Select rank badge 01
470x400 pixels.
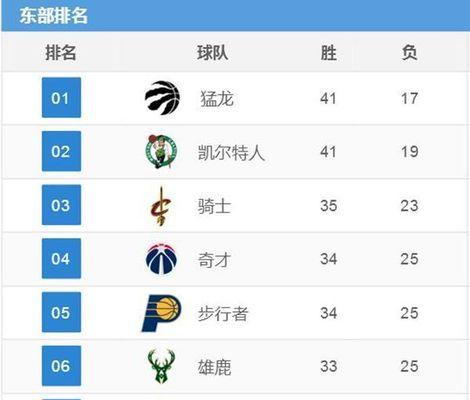61,98
